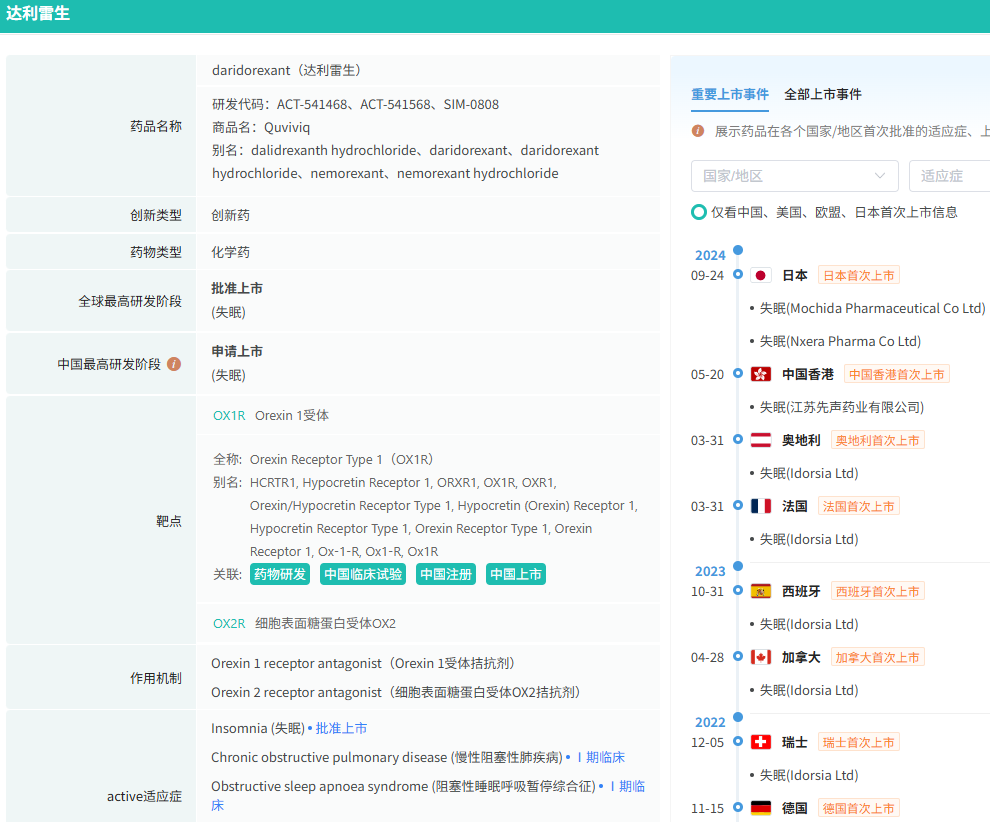The image size is (990, 822).
Task: Click the 日本首次上市 label tag
Action: point(858,275)
